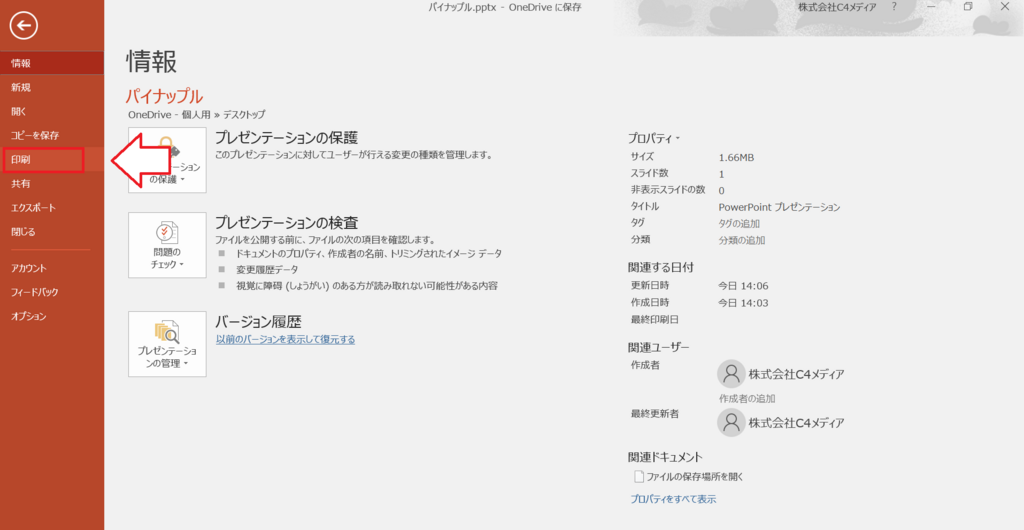Click the OneDrive - 個人用 path text
This screenshot has height=530, width=1024.
tap(169, 114)
